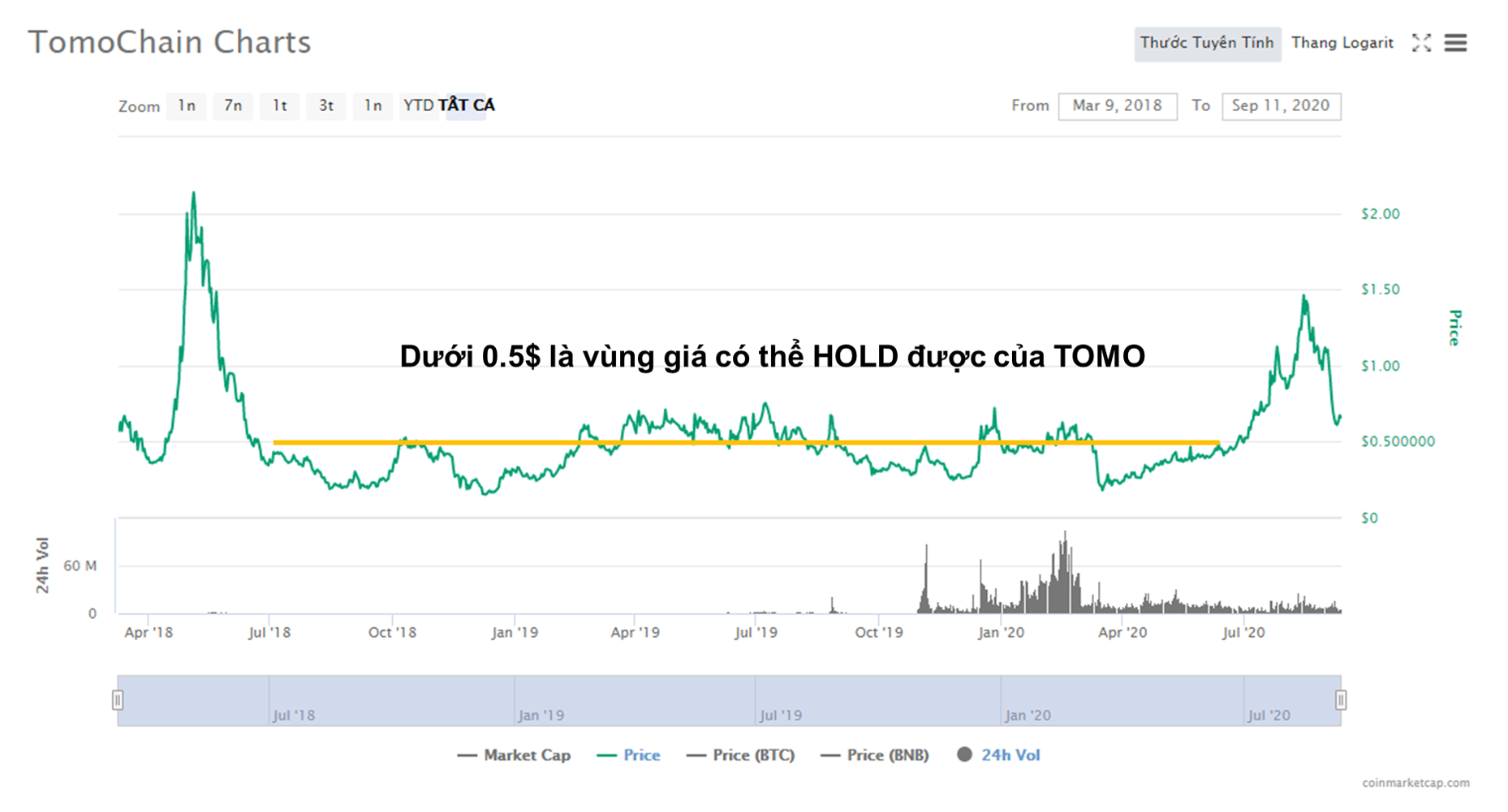Edit the To date field
The width and height of the screenshot is (1508, 812).
[x=1281, y=105]
